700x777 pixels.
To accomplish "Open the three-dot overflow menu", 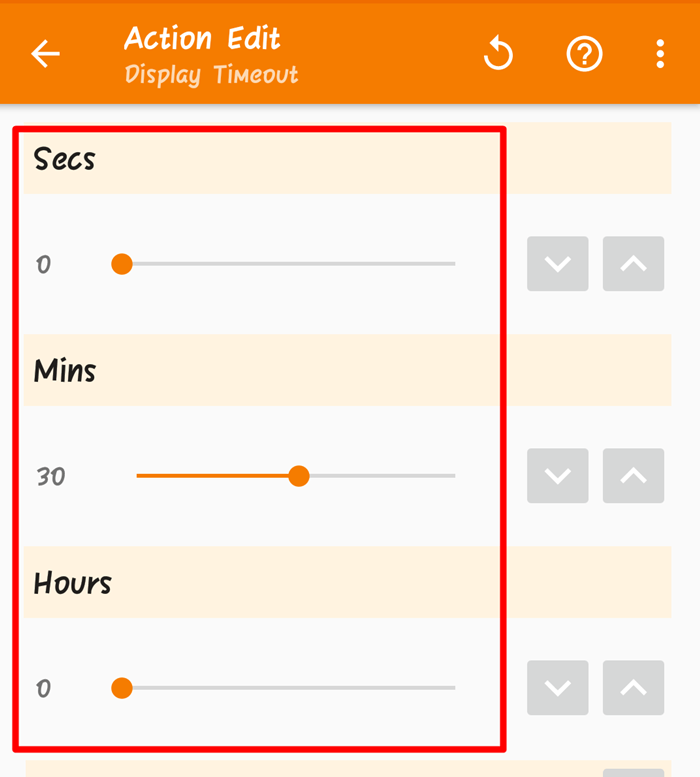I will [660, 54].
